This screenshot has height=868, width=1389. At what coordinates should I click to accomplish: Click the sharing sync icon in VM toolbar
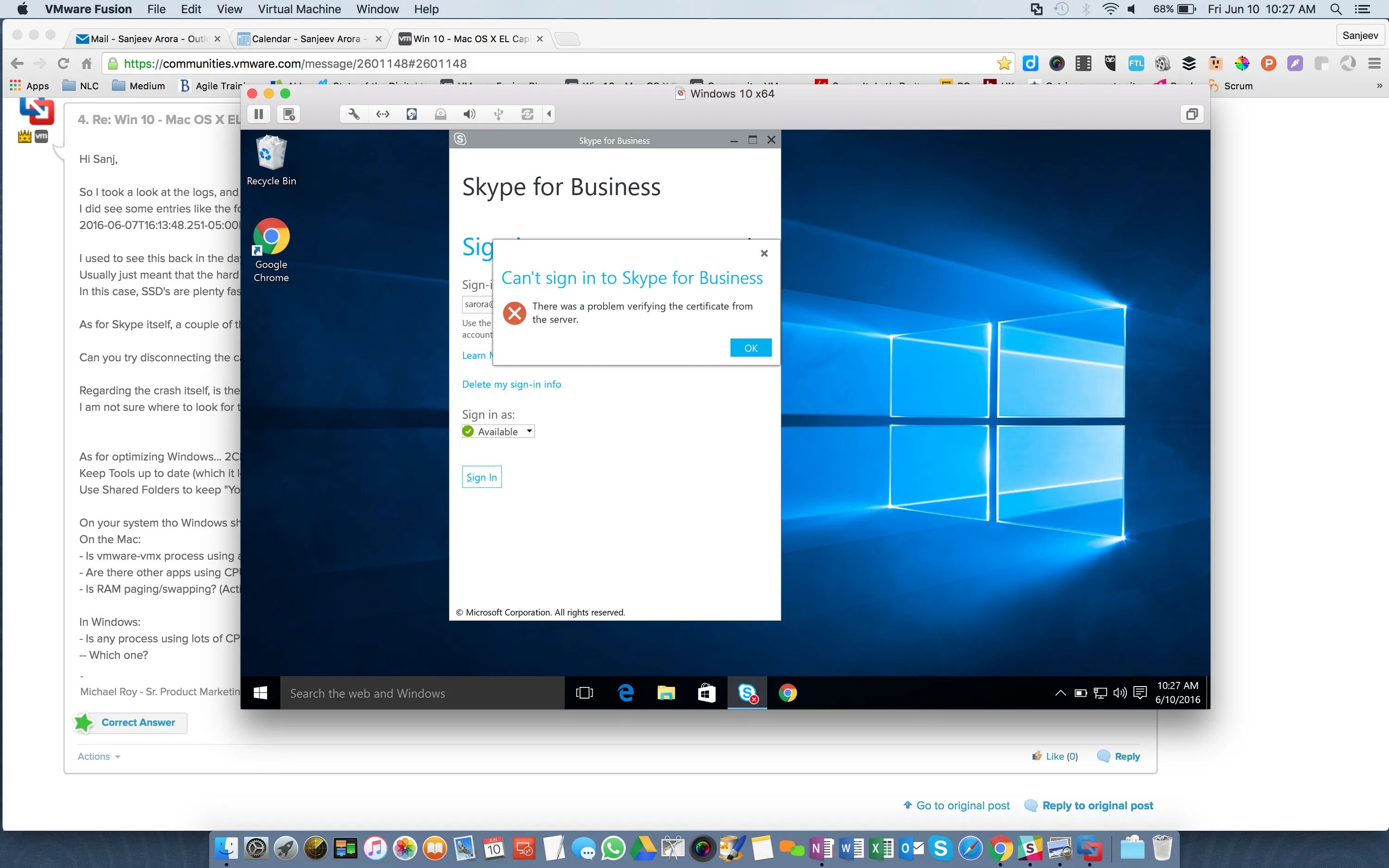pyautogui.click(x=527, y=114)
